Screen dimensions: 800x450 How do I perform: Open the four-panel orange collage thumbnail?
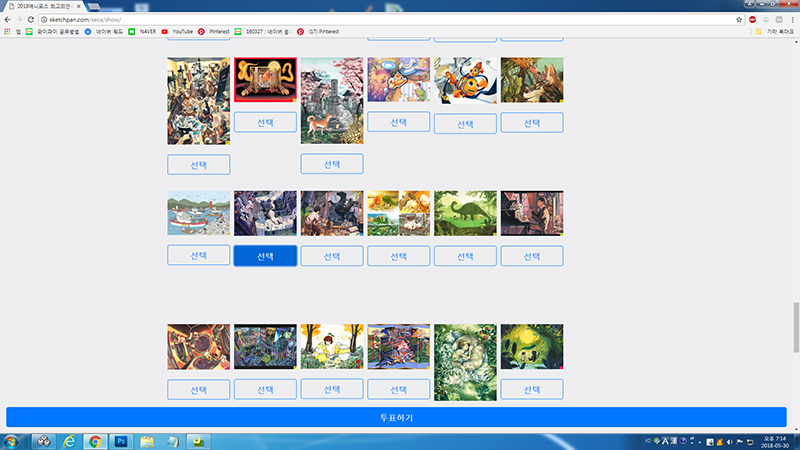[398, 213]
